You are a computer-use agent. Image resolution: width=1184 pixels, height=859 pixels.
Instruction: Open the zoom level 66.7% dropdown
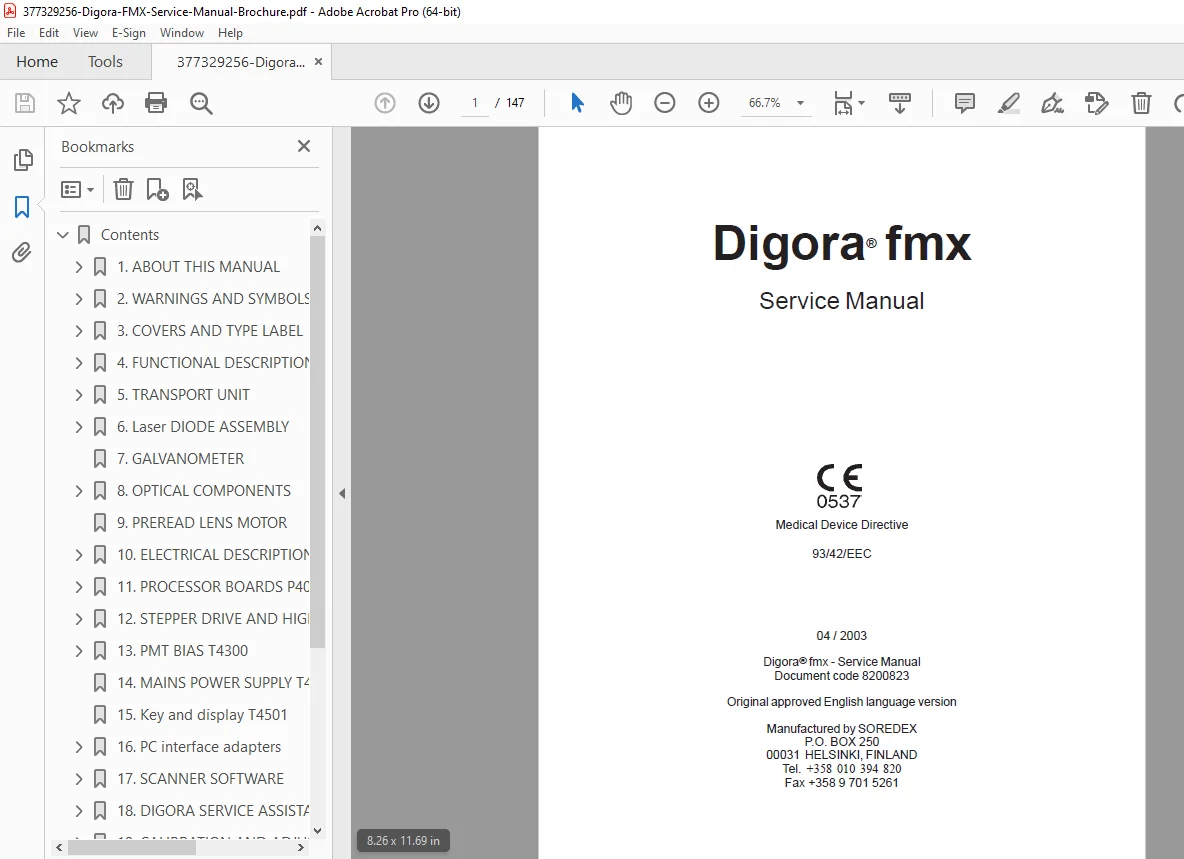point(800,103)
